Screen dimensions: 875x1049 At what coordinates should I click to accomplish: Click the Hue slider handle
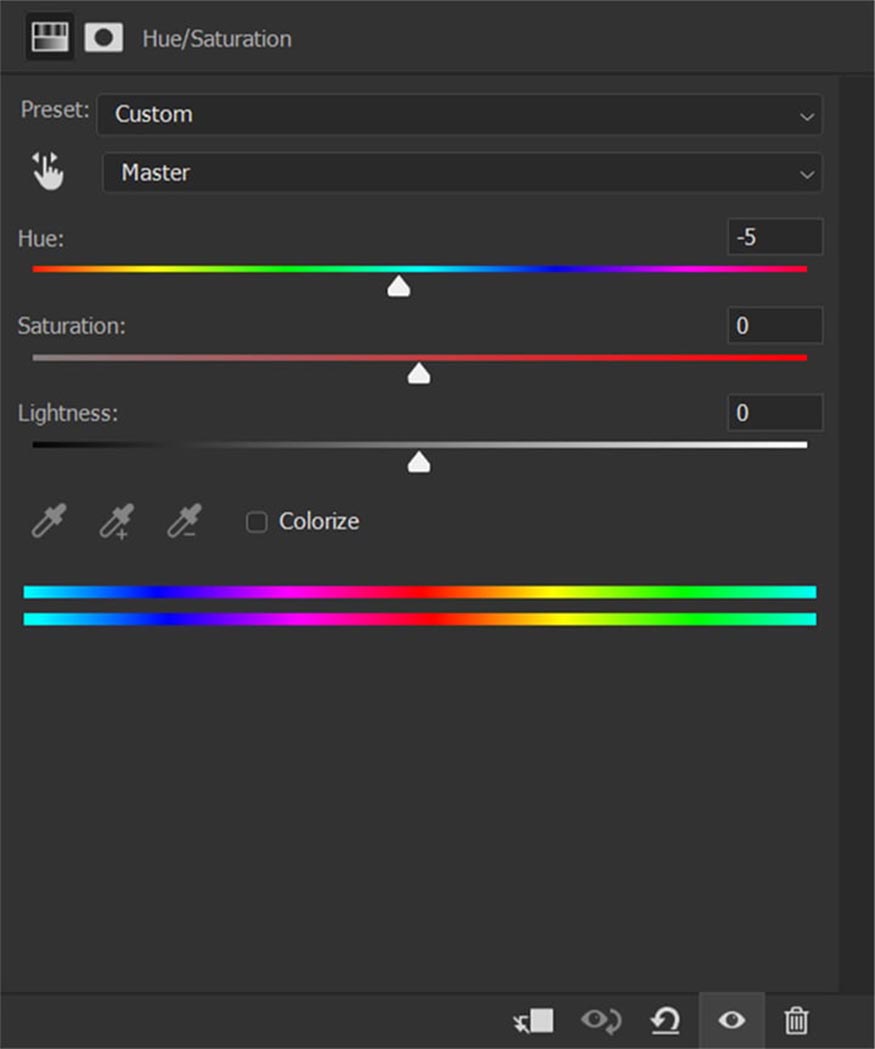click(x=399, y=288)
